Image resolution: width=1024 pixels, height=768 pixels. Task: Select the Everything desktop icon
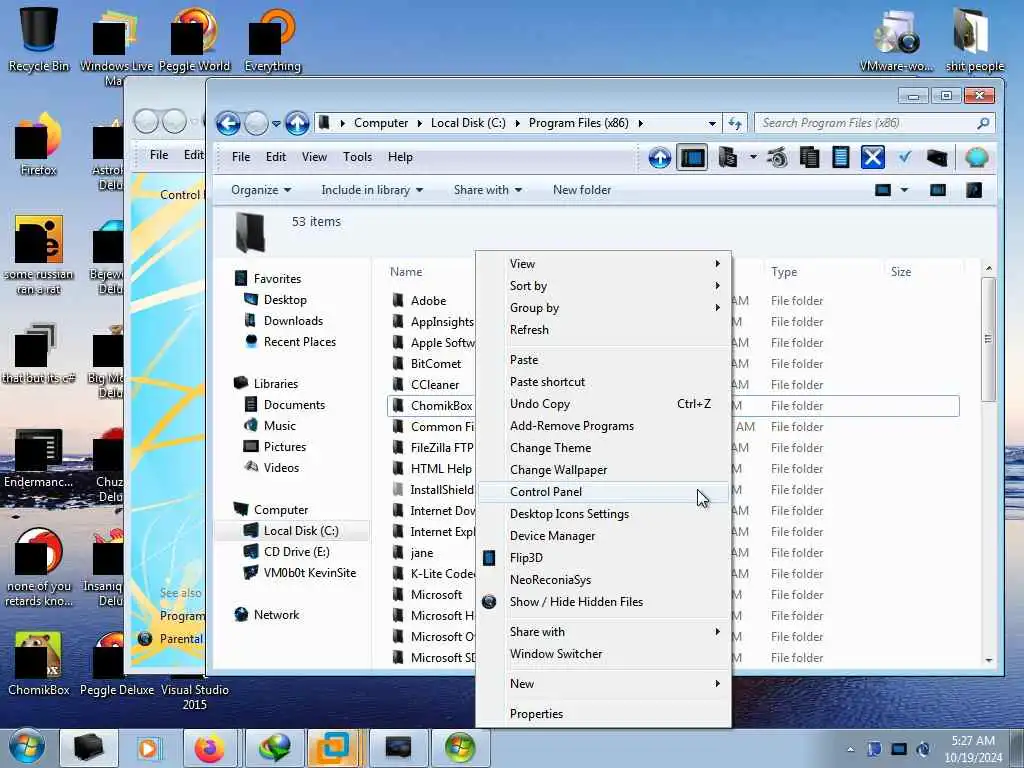point(272,39)
